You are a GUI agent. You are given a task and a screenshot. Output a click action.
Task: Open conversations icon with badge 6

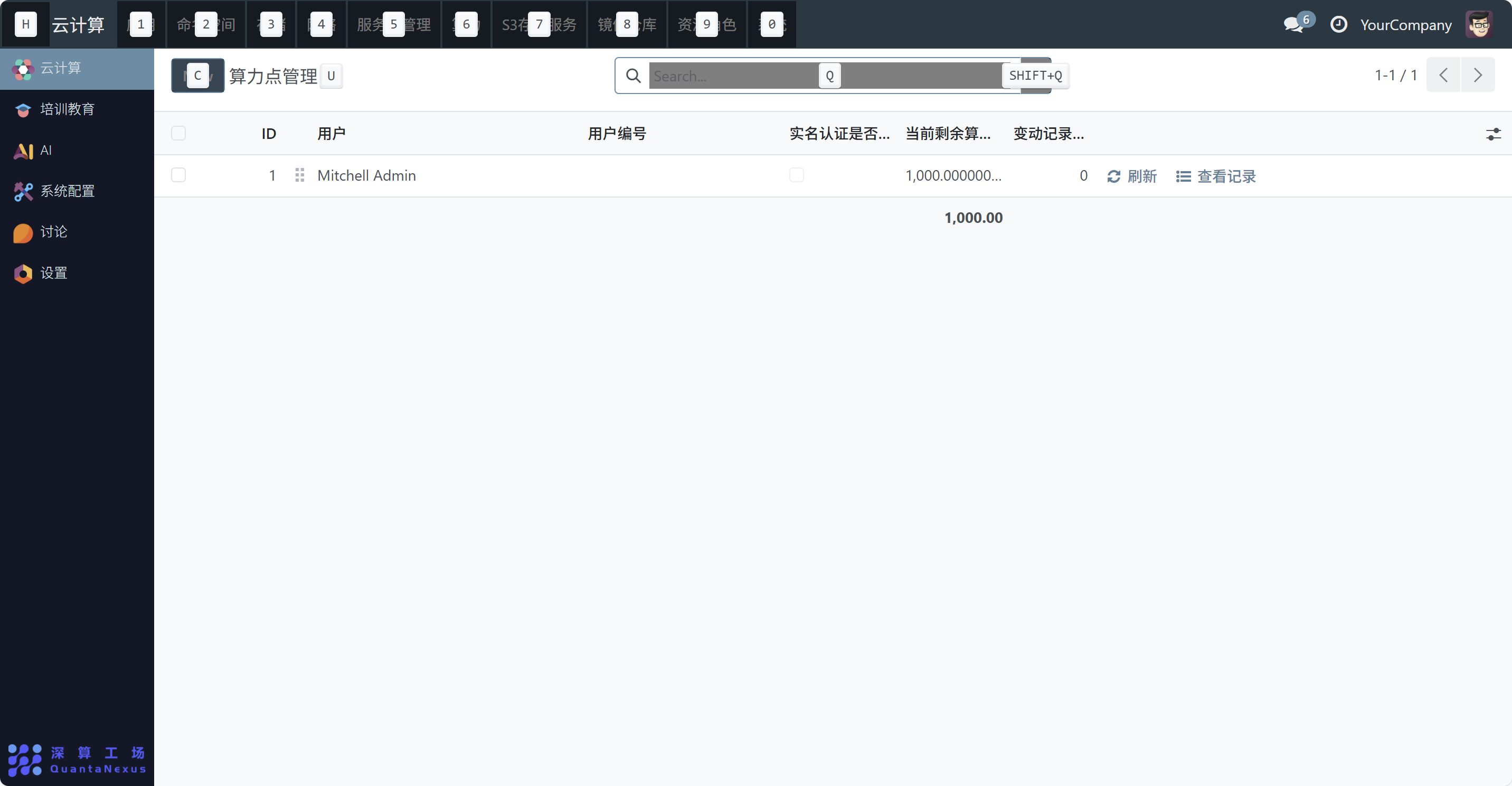tap(1293, 25)
